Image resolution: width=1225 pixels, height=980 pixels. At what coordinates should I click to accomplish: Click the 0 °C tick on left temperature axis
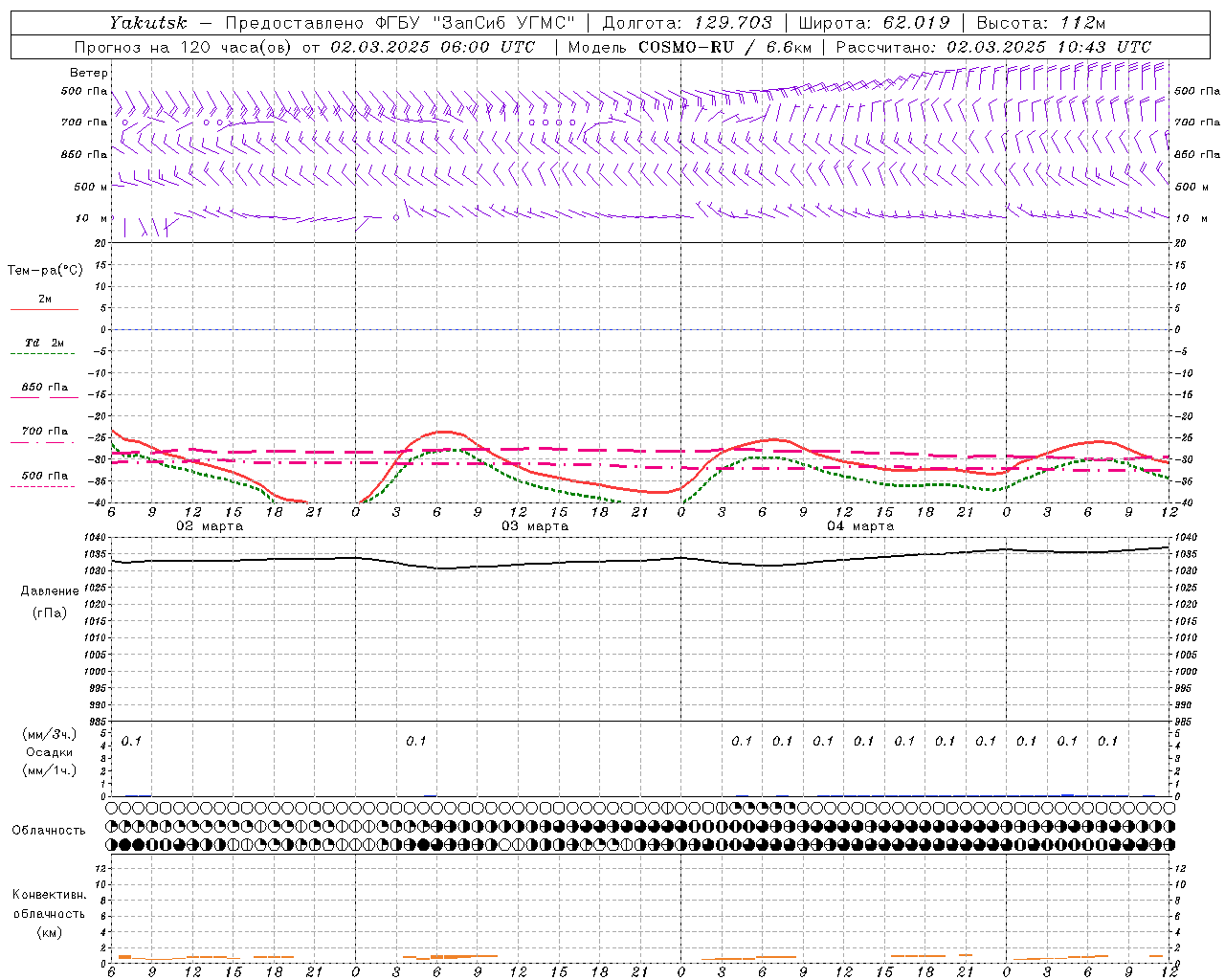104,329
